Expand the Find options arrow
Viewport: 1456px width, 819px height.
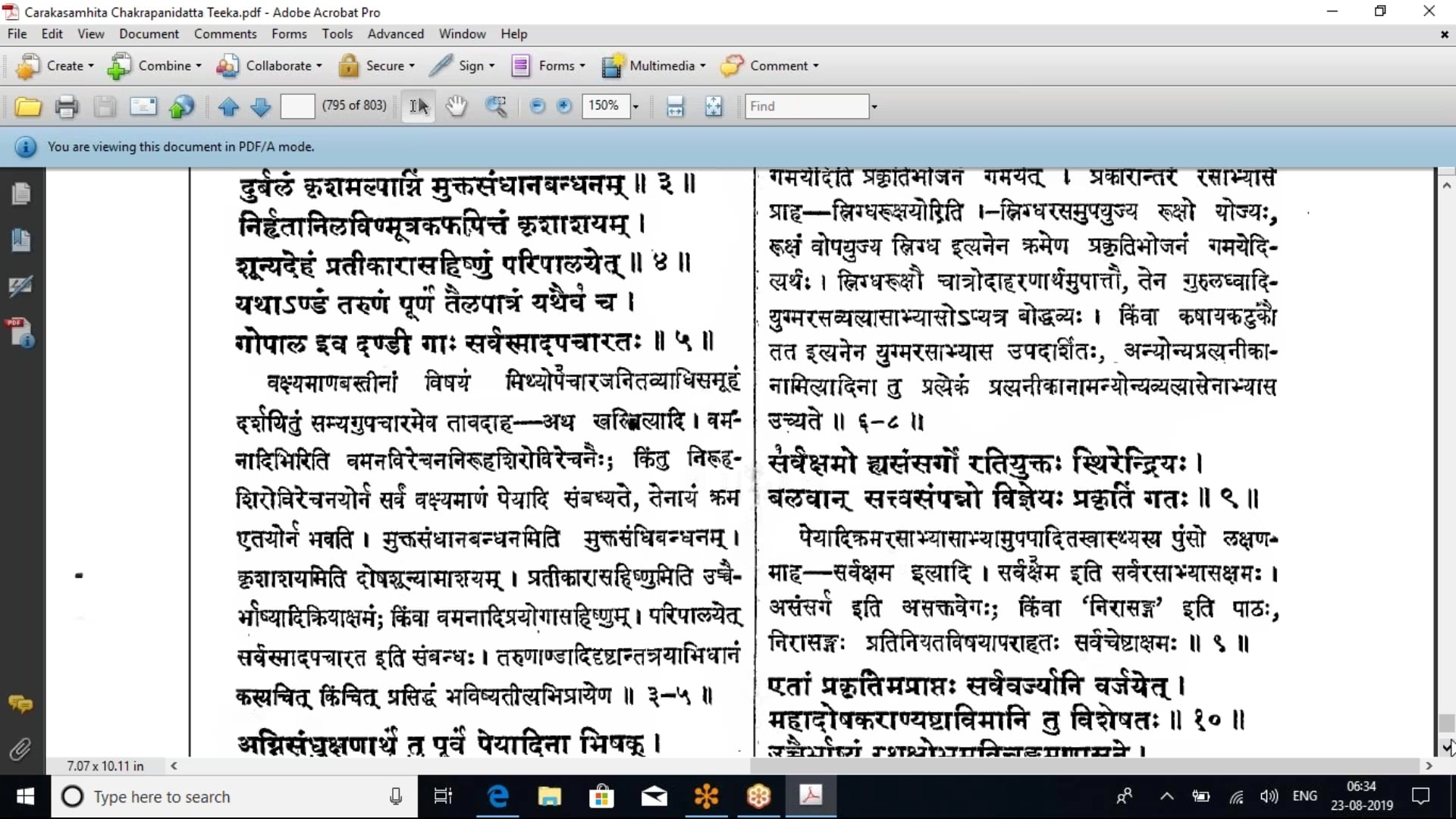874,106
